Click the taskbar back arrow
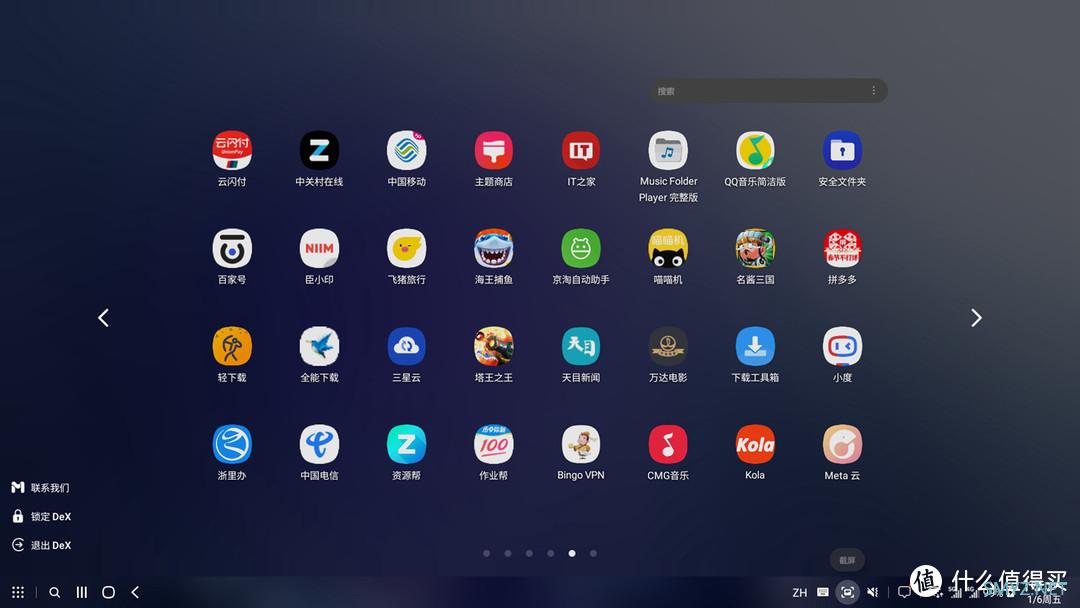 (135, 592)
